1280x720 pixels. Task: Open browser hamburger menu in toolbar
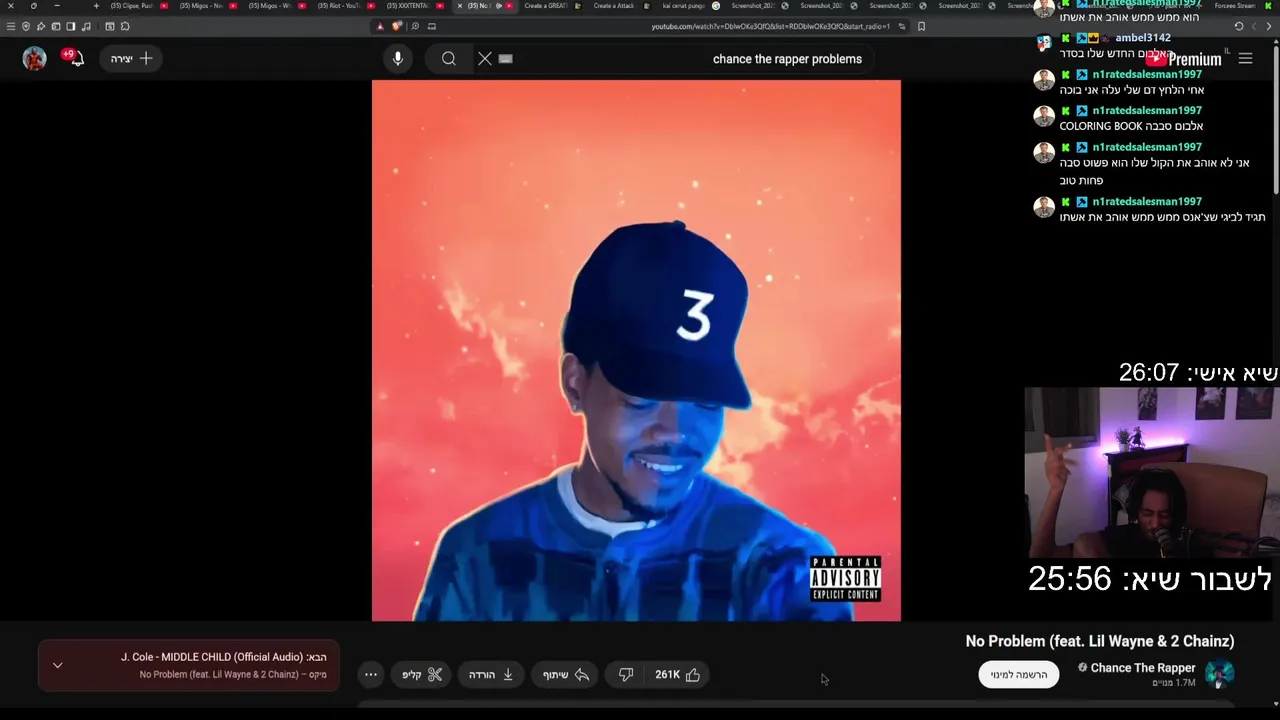click(x=11, y=26)
